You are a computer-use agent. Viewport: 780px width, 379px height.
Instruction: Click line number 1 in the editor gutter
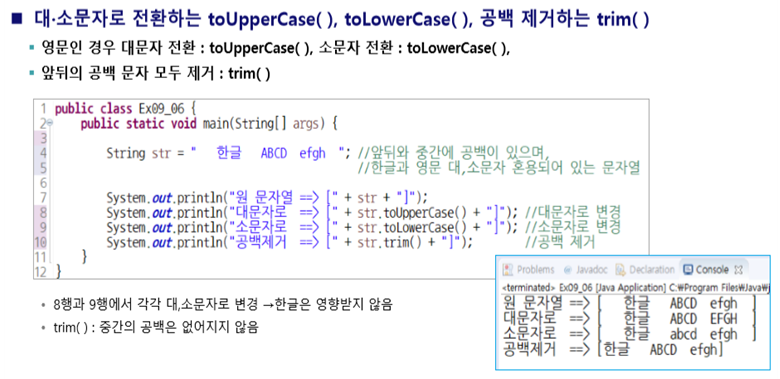click(44, 108)
